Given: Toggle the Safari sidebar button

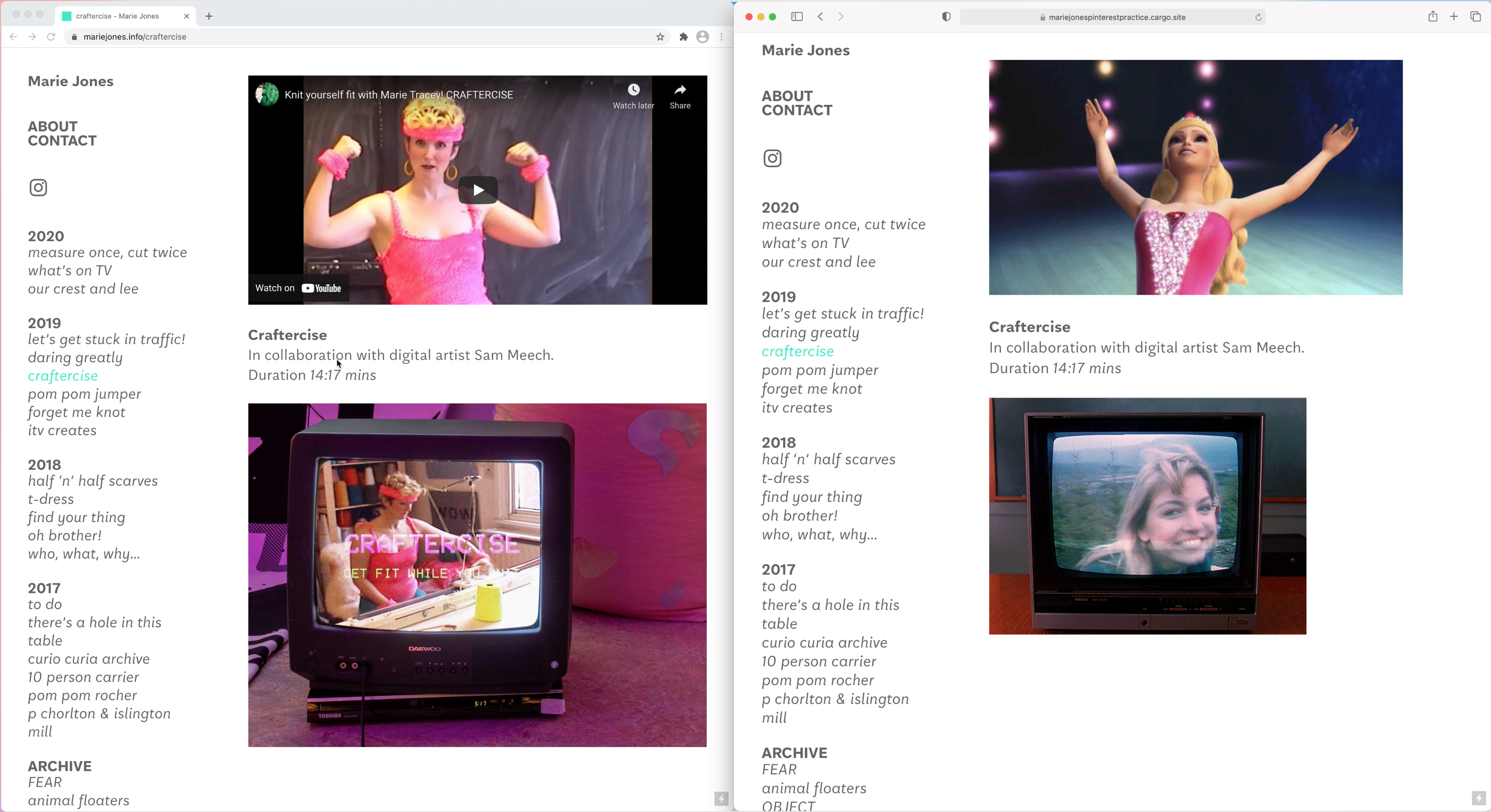Looking at the screenshot, I should (x=797, y=17).
